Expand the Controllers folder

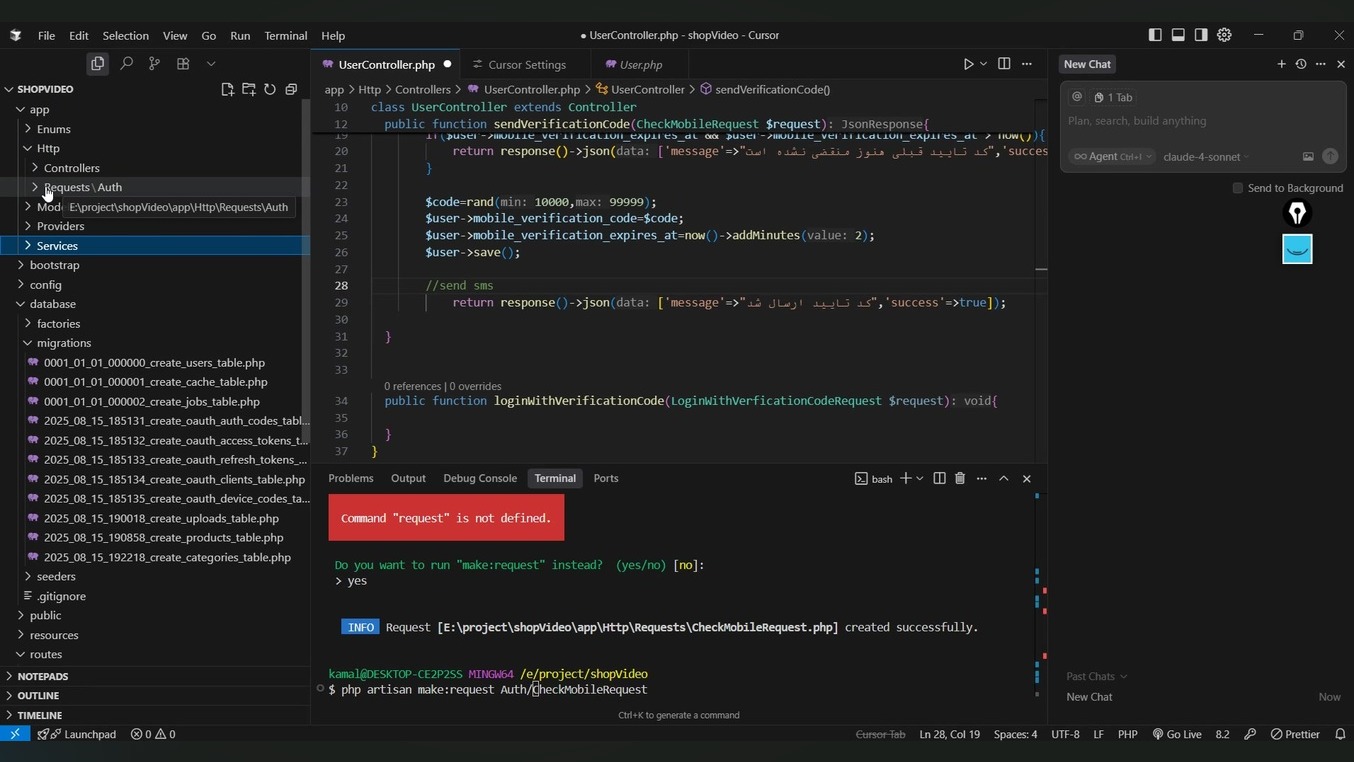coord(71,168)
